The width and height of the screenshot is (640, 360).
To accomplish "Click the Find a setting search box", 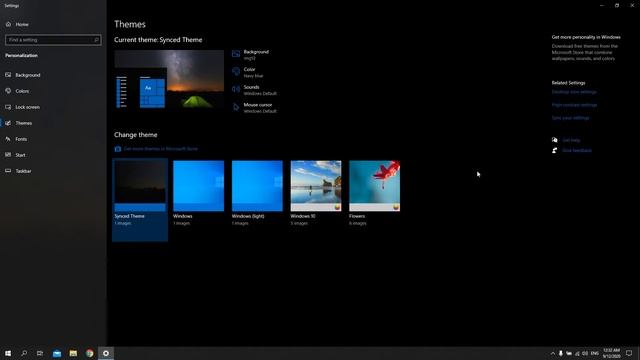I will tap(53, 40).
